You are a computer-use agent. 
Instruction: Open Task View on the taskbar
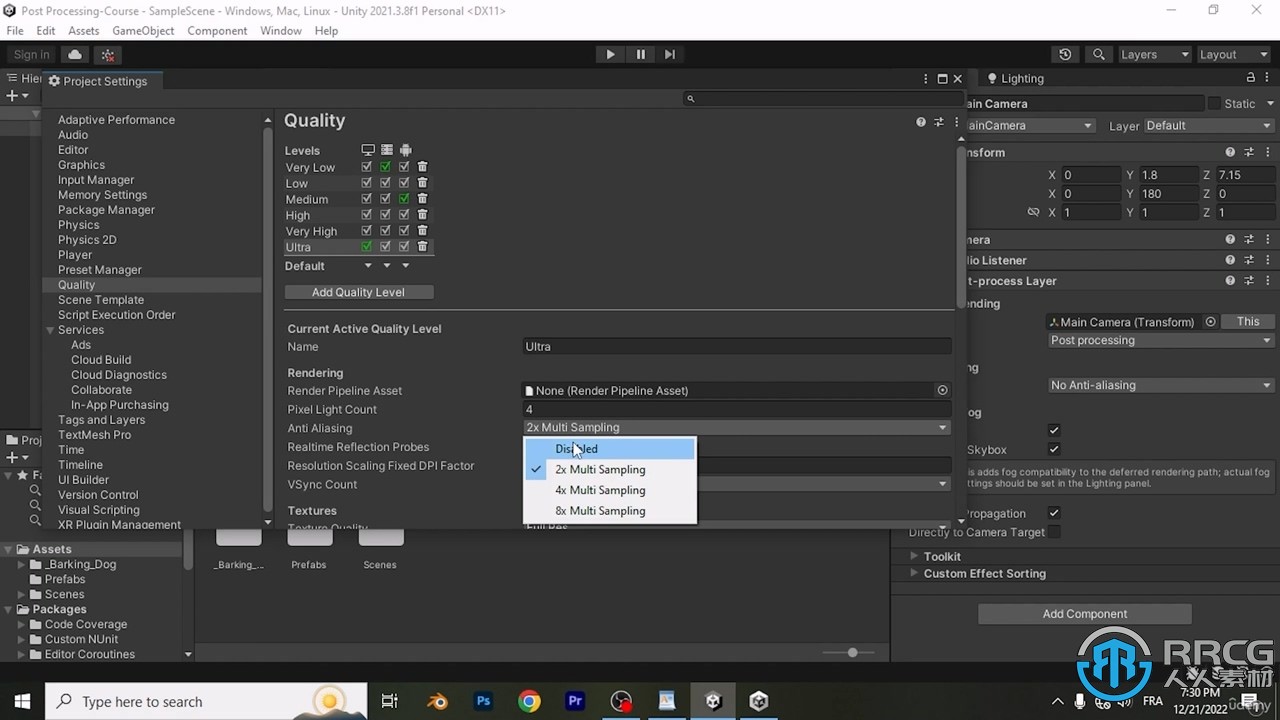coord(390,701)
